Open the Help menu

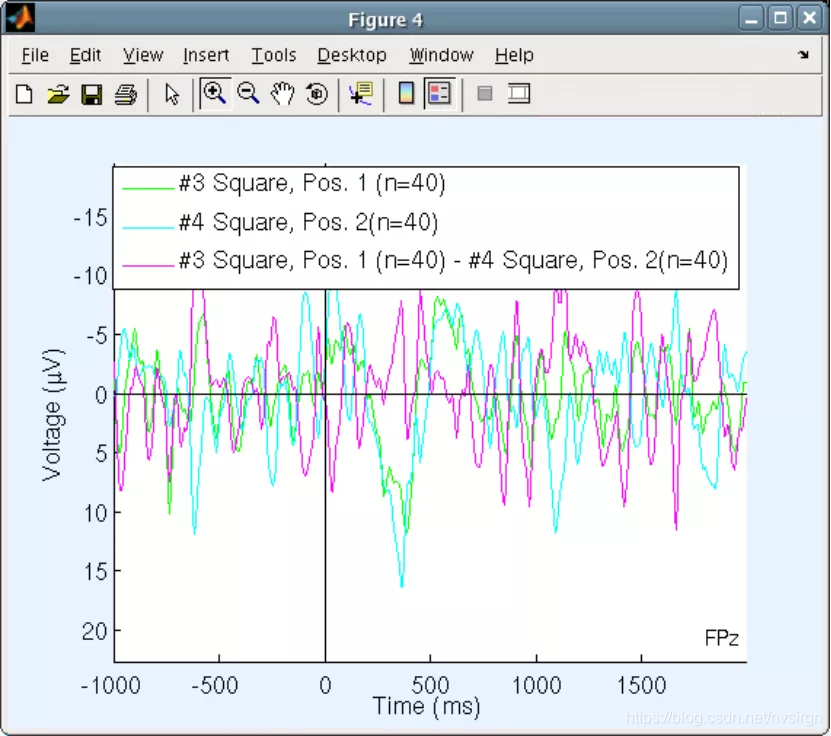point(514,55)
